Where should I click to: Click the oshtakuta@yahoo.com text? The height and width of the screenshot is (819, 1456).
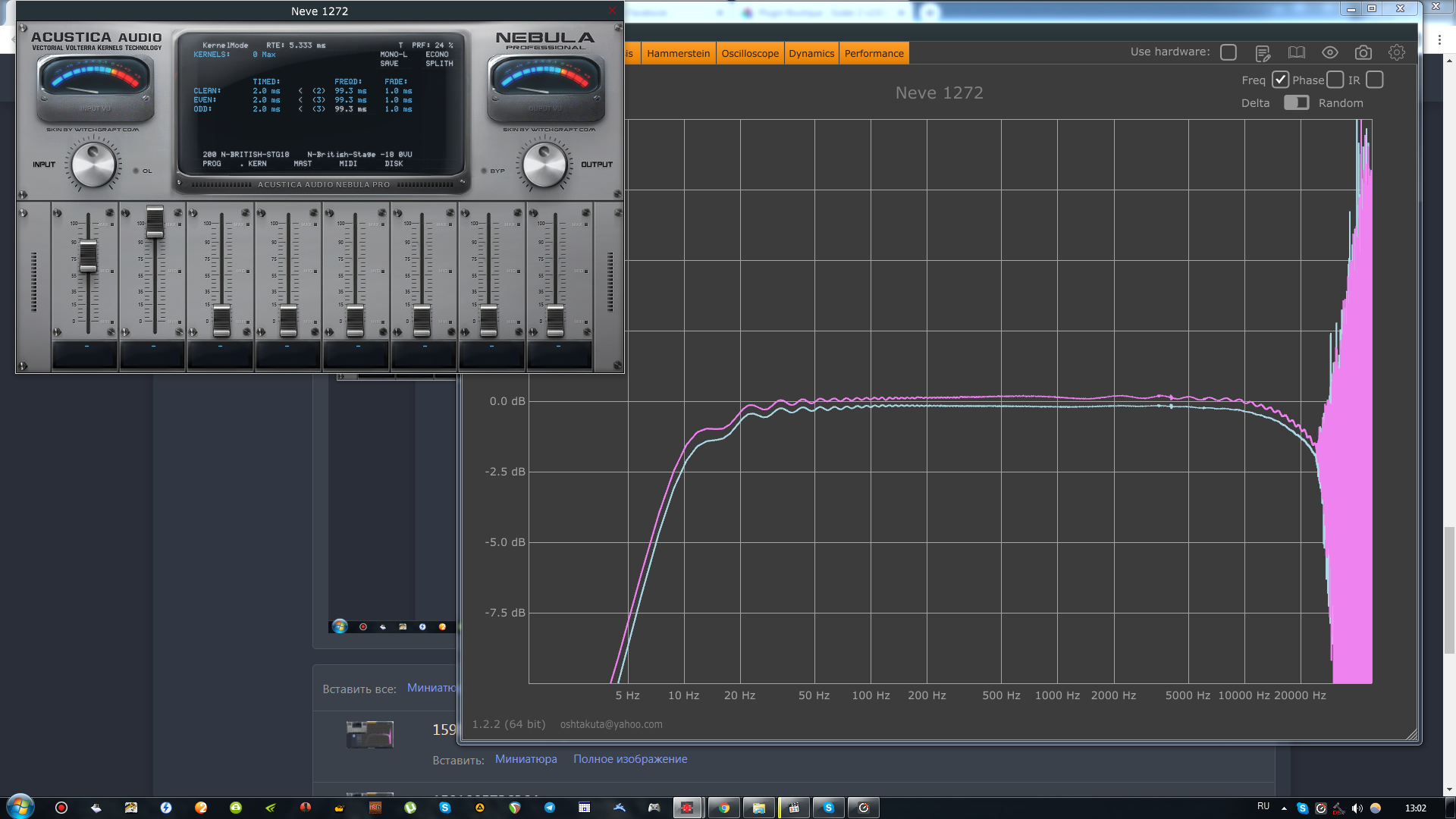(611, 724)
